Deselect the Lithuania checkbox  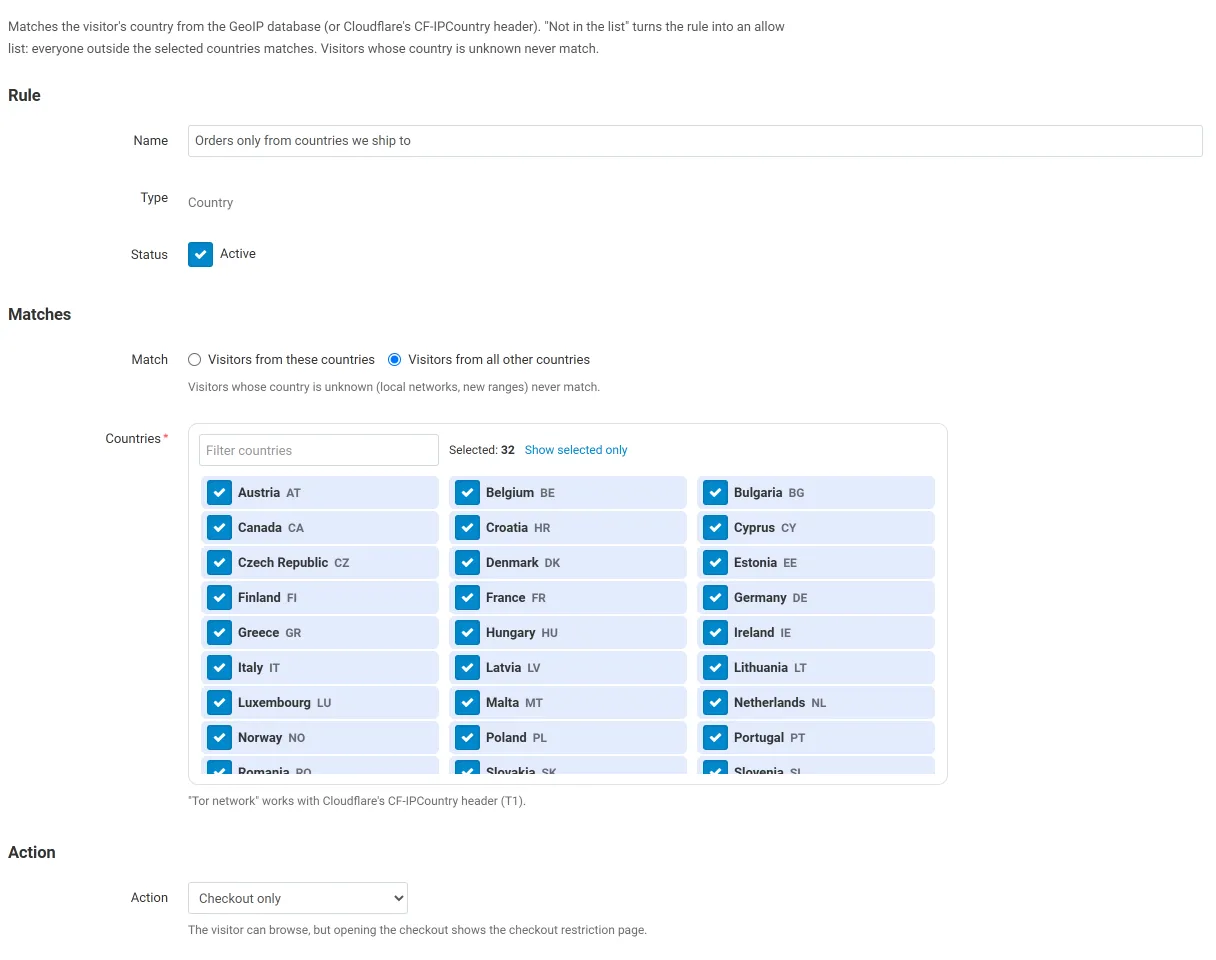click(716, 668)
